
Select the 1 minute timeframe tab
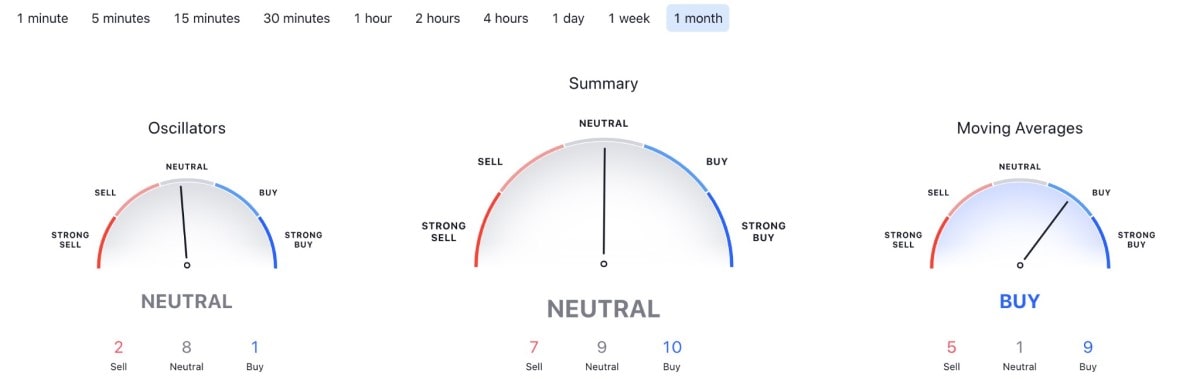click(x=42, y=18)
